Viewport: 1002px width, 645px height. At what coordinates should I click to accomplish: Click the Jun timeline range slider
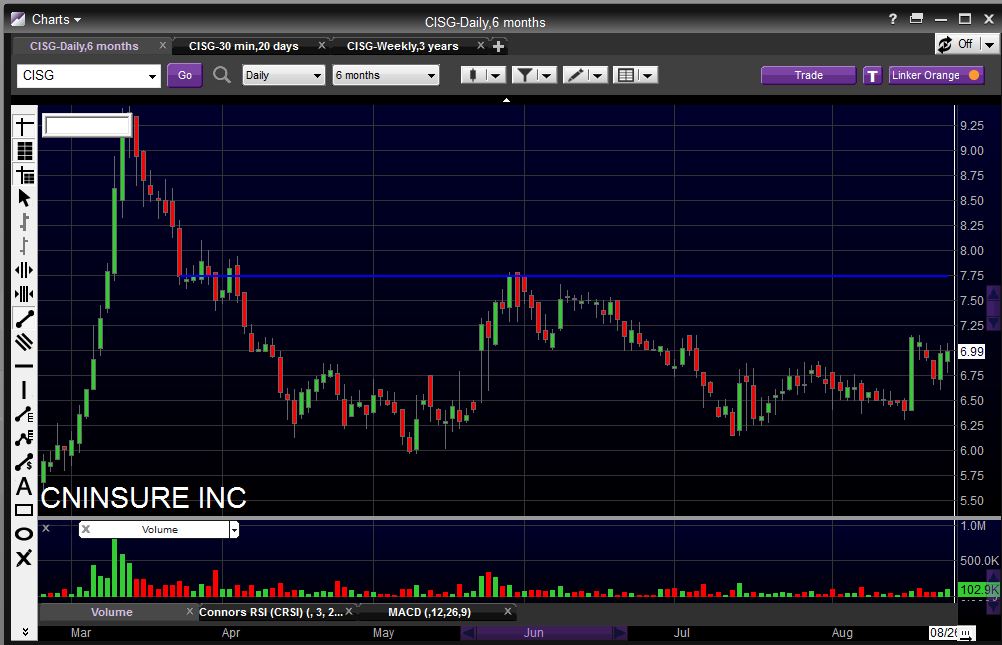point(543,633)
